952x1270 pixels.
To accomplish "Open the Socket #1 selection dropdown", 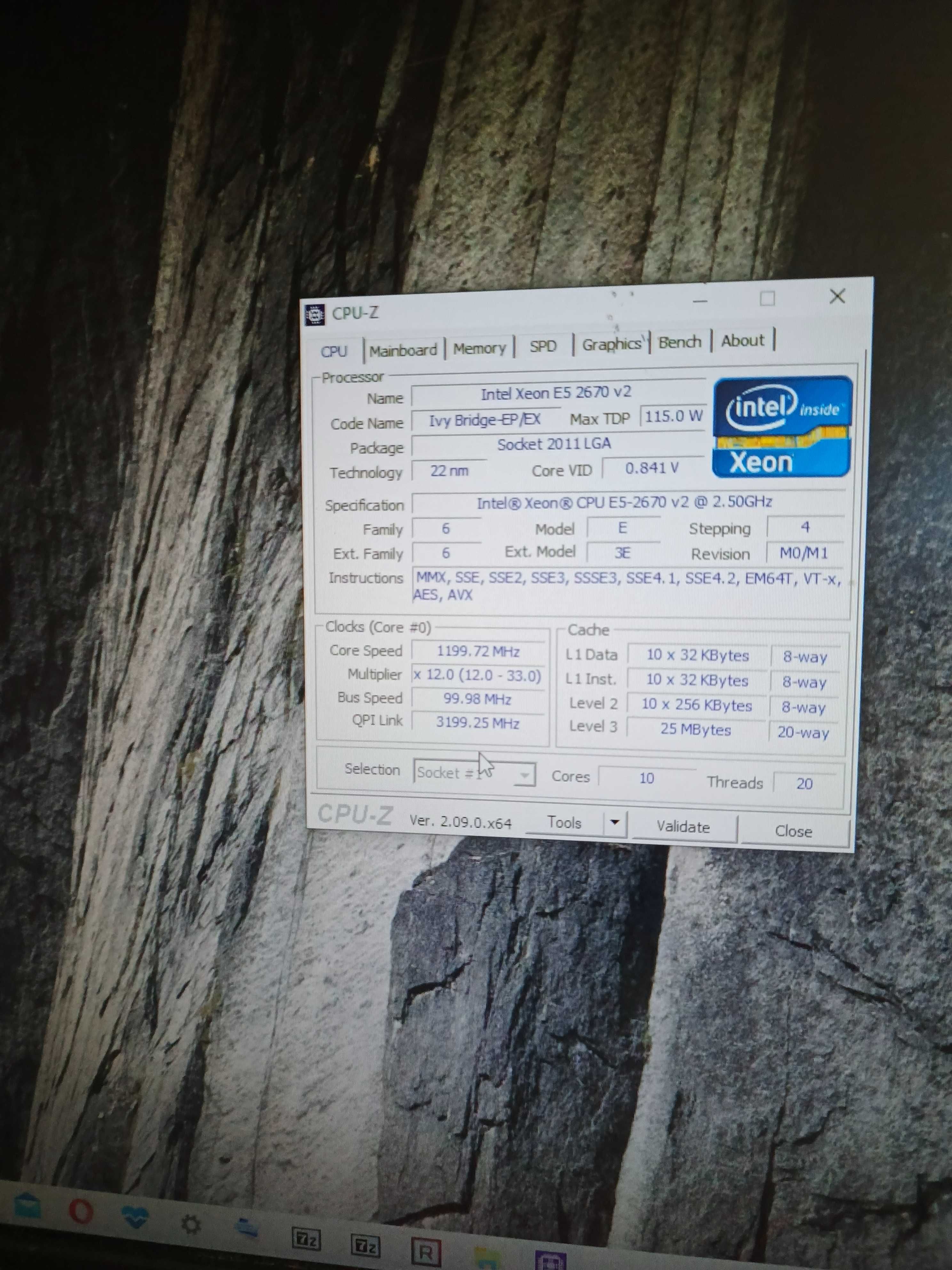I will click(x=475, y=772).
